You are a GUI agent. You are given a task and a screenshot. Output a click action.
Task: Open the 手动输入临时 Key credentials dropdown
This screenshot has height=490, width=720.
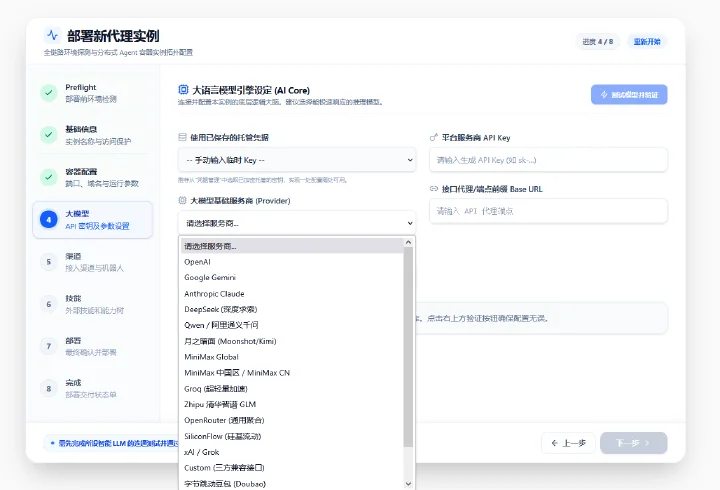click(x=297, y=160)
